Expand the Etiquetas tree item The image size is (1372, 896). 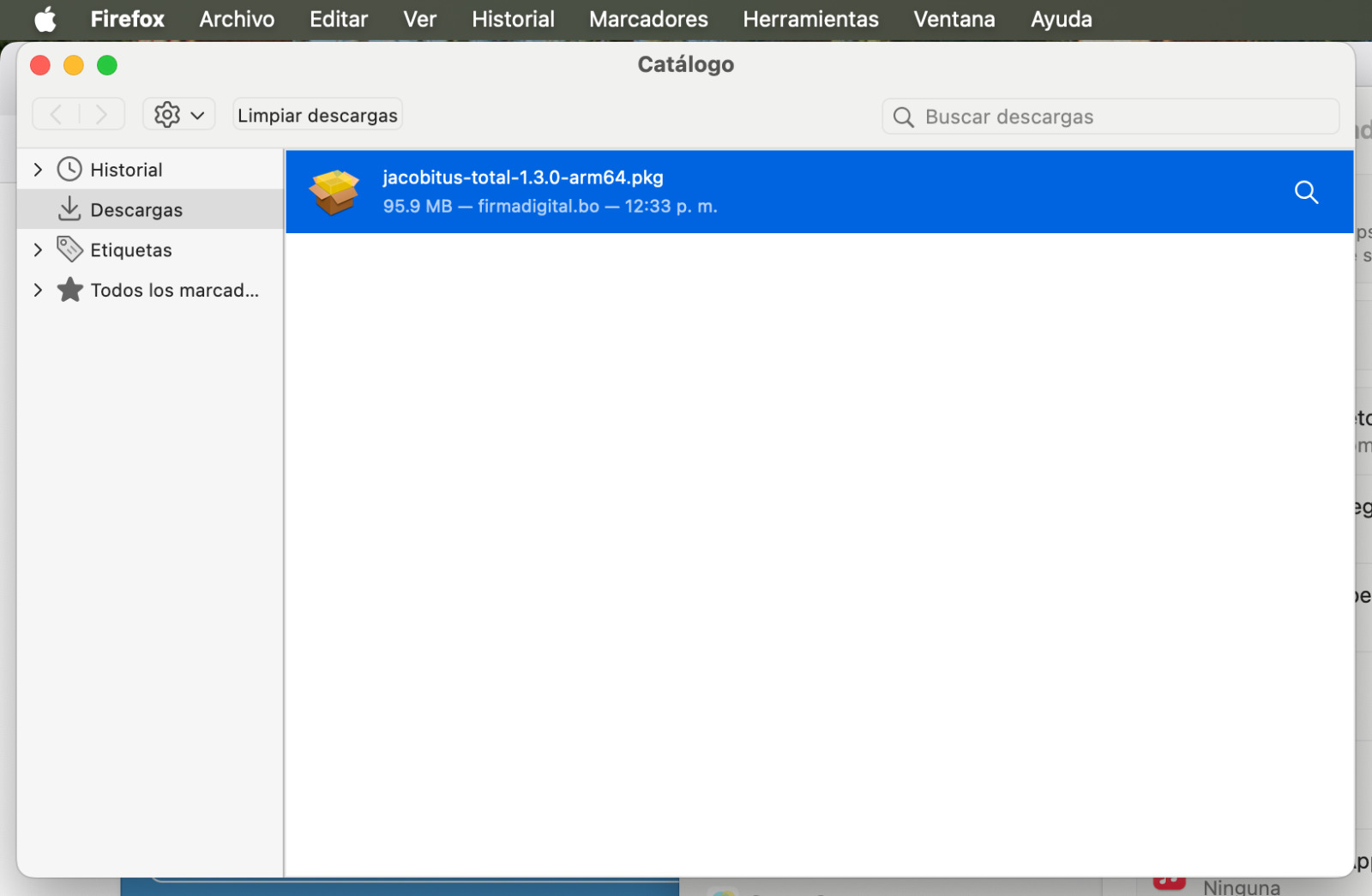coord(38,250)
